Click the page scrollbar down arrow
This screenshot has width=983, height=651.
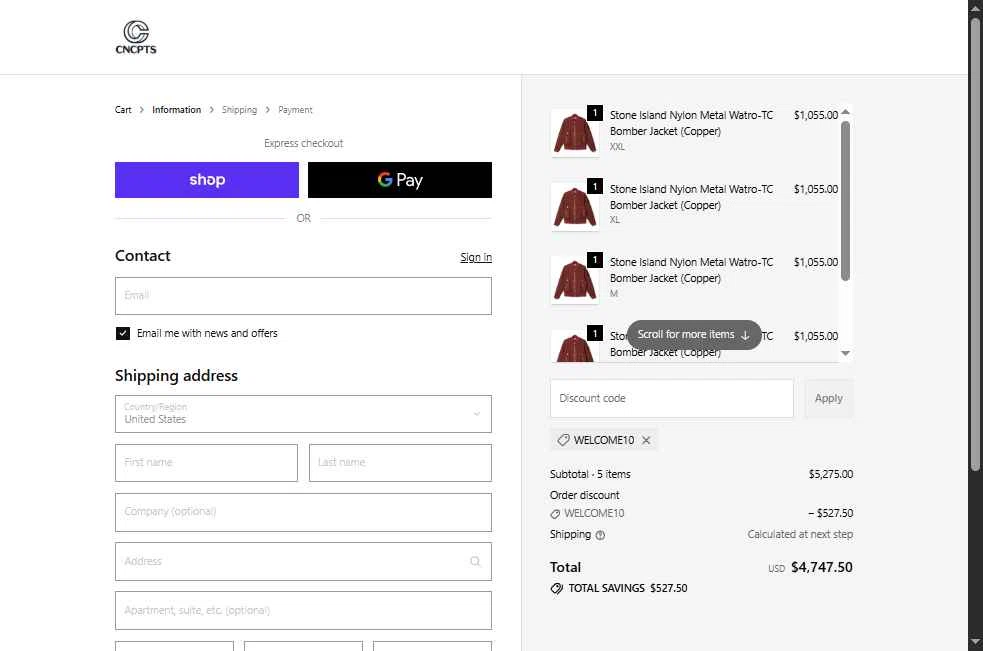pos(975,642)
